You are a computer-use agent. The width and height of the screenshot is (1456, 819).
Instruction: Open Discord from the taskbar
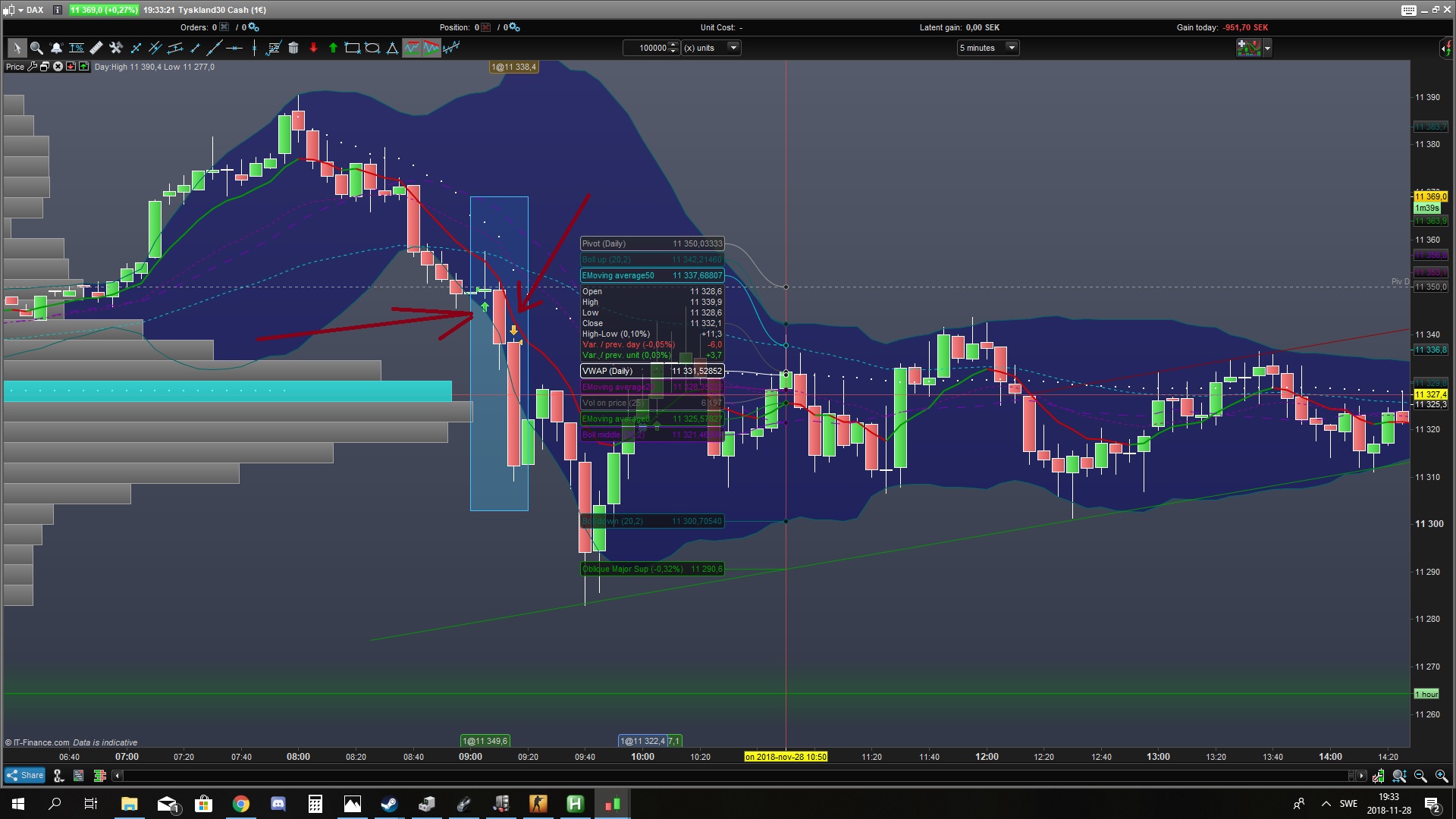(x=278, y=804)
